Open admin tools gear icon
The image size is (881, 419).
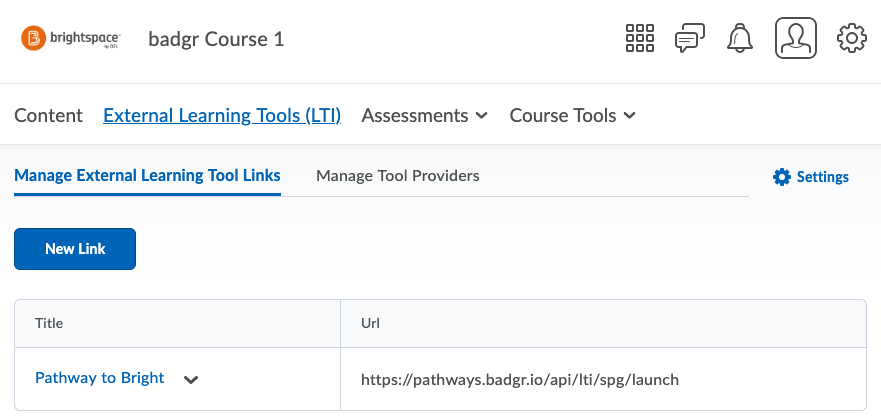852,38
